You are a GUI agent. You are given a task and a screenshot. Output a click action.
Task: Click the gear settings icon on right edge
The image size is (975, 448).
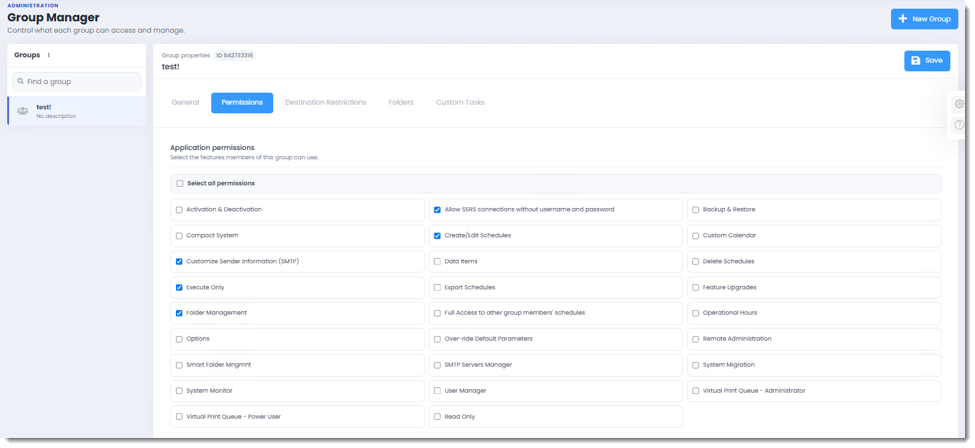[x=959, y=104]
